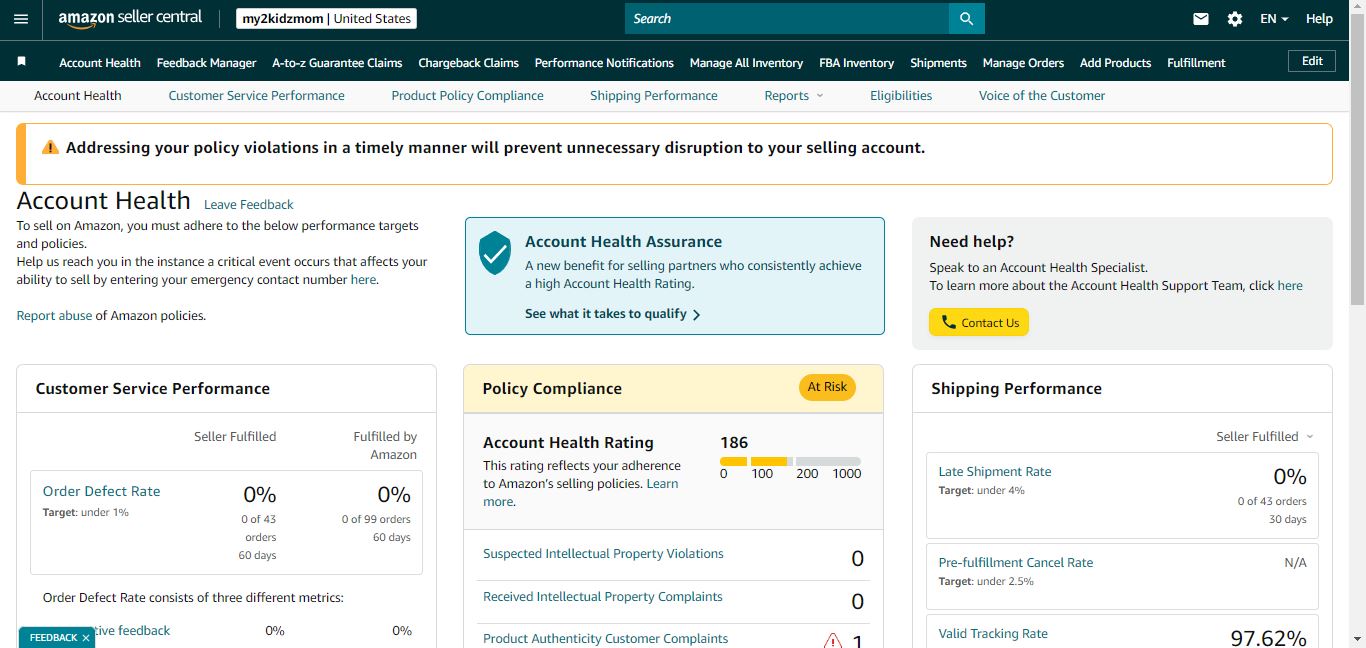This screenshot has width=1366, height=648.
Task: Click the bookmark icon in the favorites bar
Action: [22, 62]
